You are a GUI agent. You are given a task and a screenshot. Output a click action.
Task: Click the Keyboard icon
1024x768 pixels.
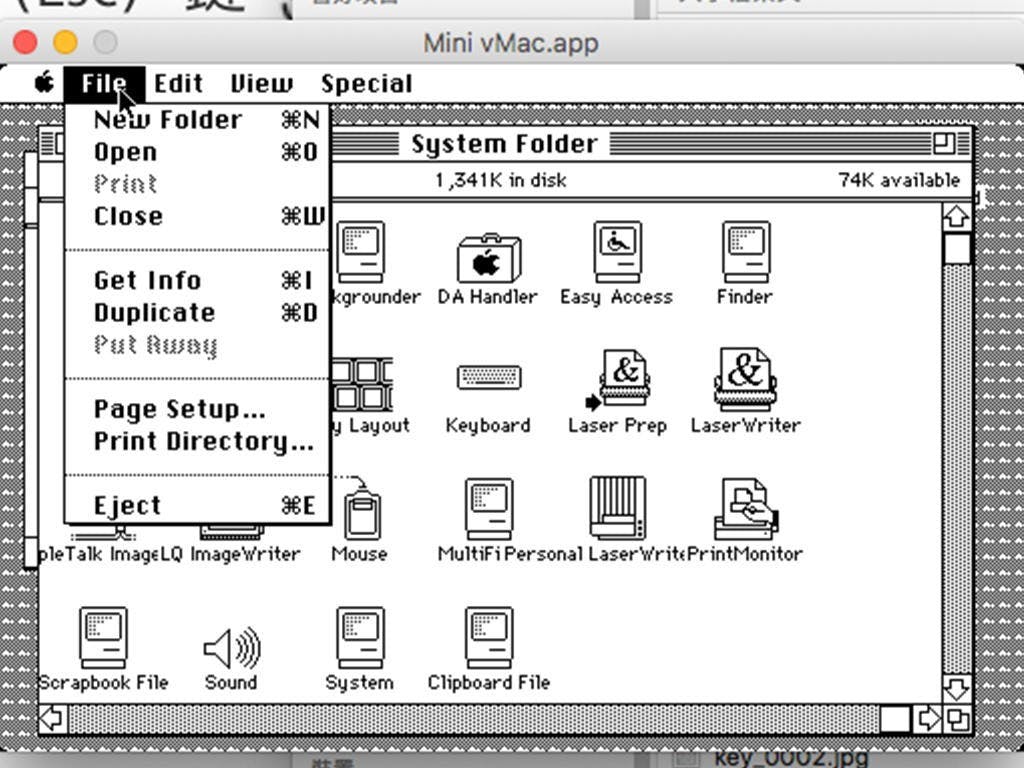pyautogui.click(x=489, y=377)
